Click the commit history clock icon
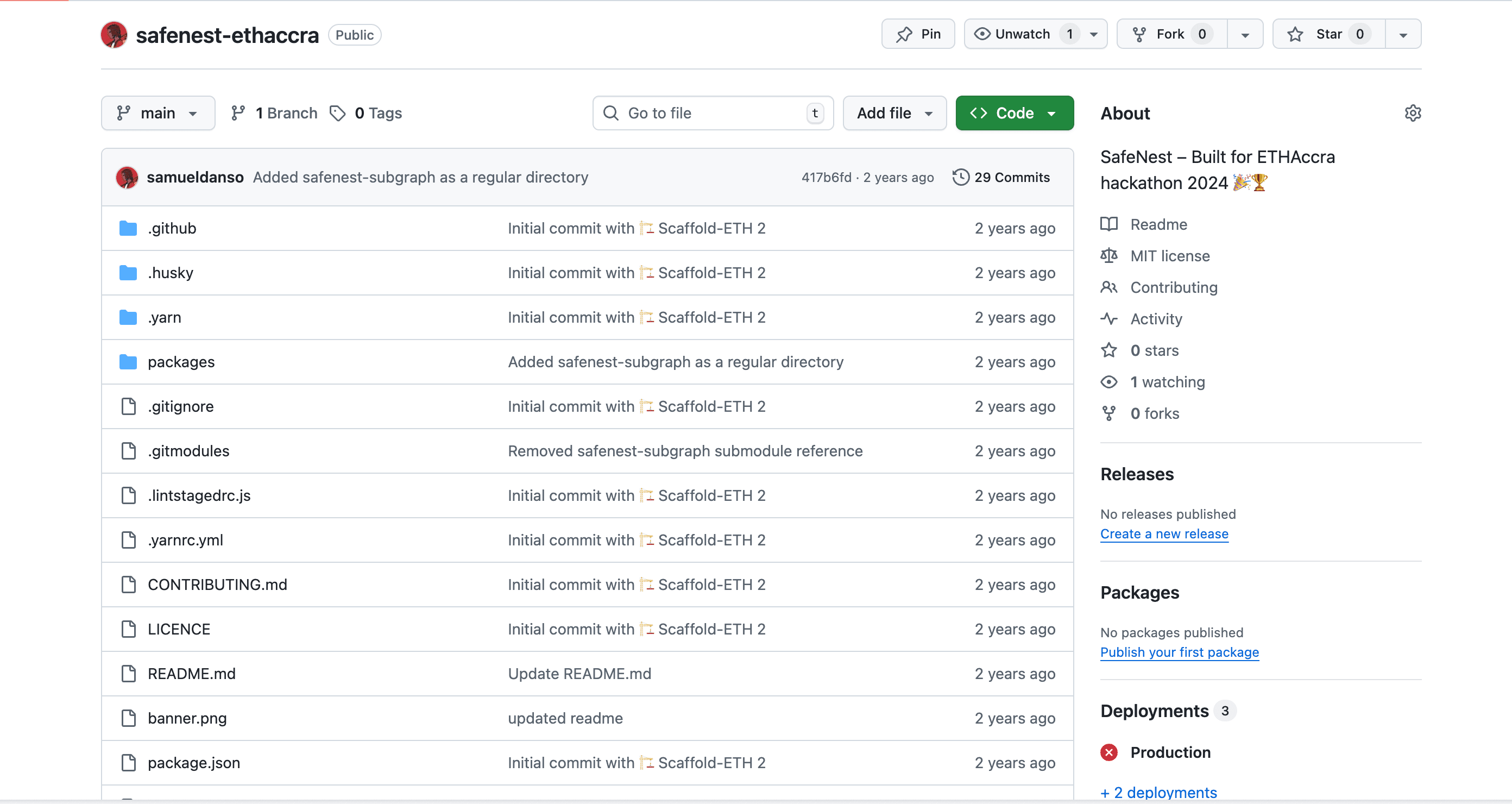 pos(960,177)
